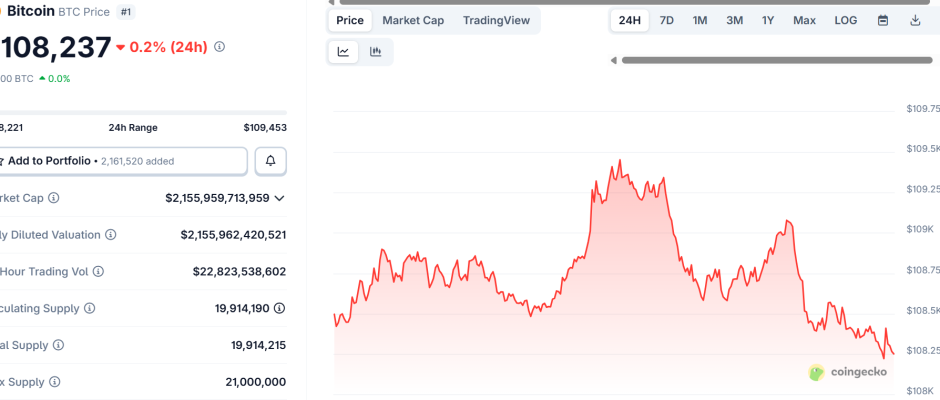Click info icon next to 0.2% (24h)
Image resolution: width=940 pixels, height=400 pixels.
click(220, 46)
